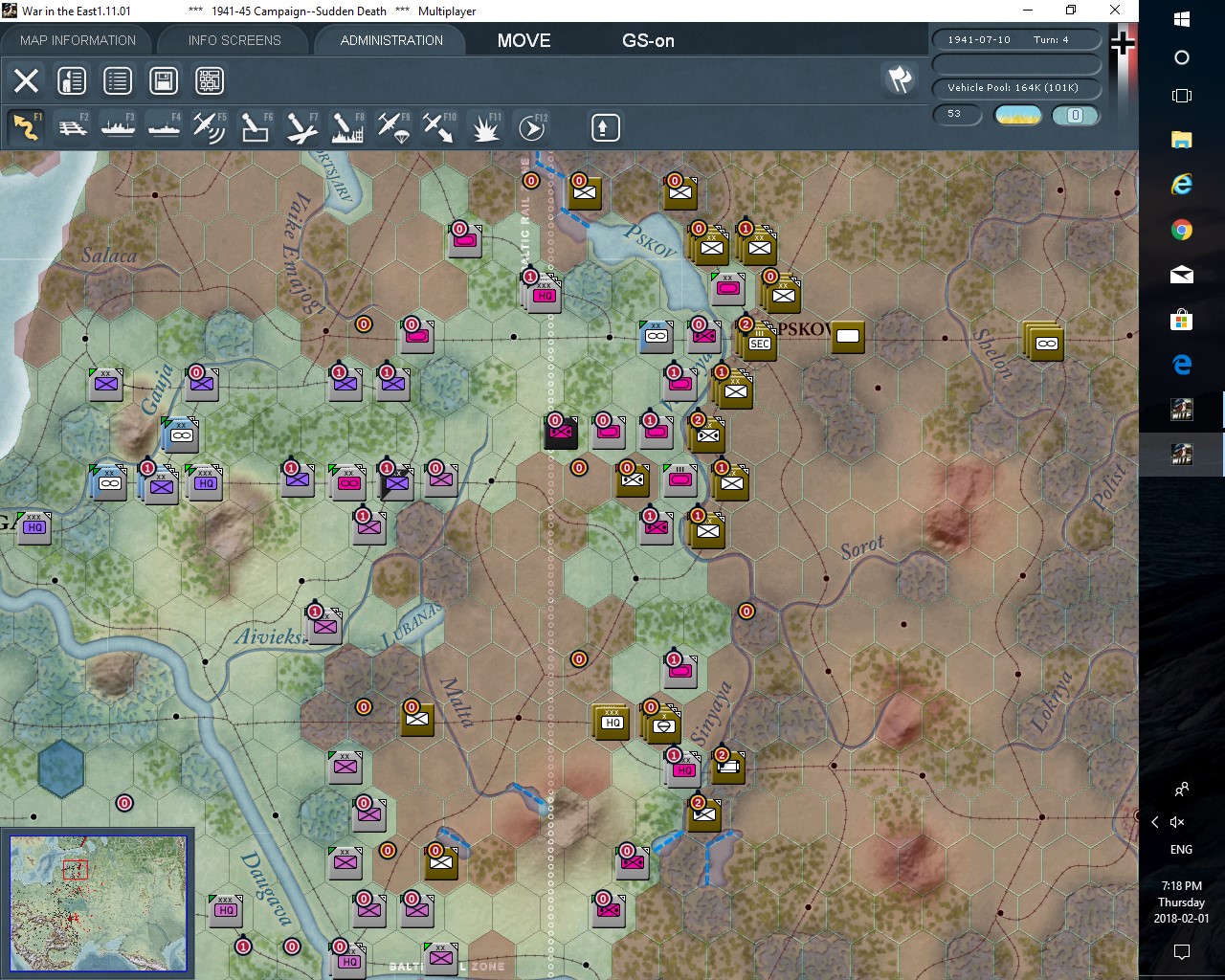Screen dimensions: 1225x980
Task: Activate F4 amphibious transport mode
Action: coord(164,127)
